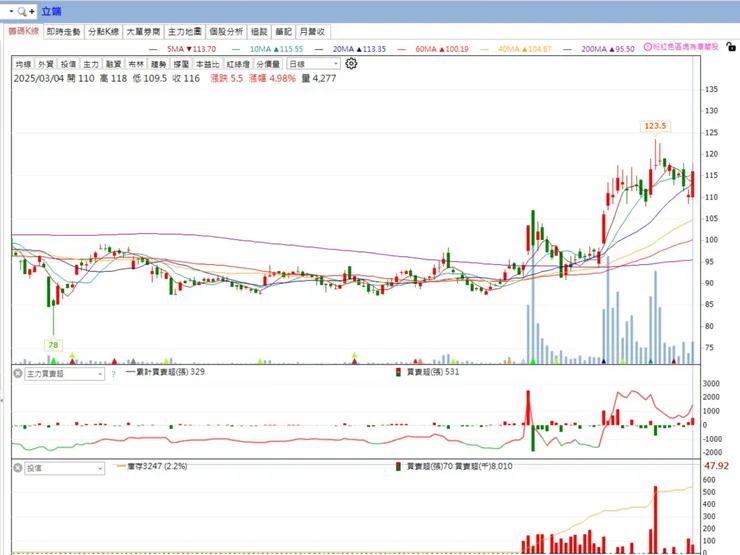Expand the small dropdown arrow before the magnifier
Image resolution: width=740 pixels, height=555 pixels.
click(x=11, y=11)
